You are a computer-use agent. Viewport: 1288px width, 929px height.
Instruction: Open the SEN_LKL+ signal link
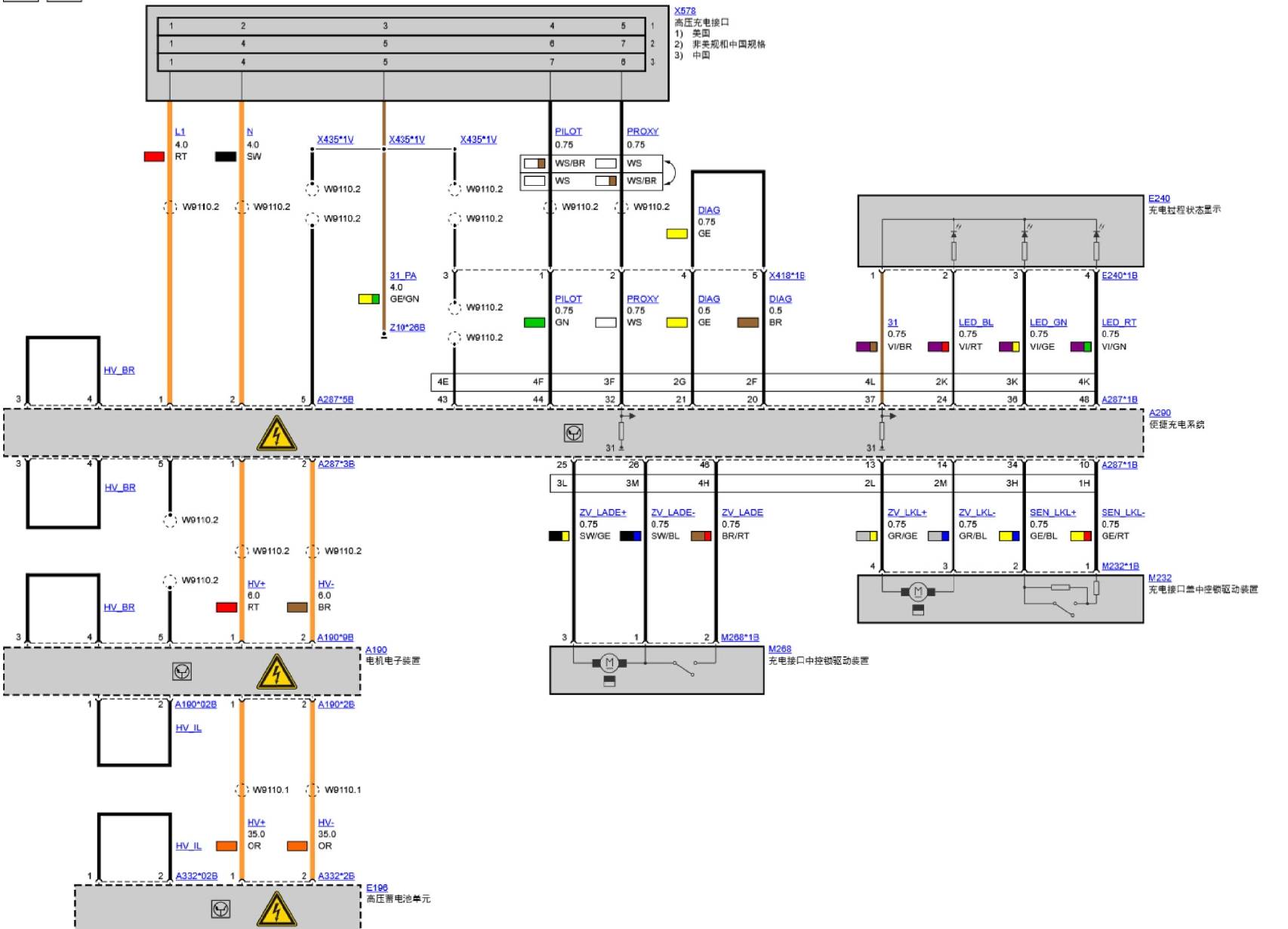coord(1052,512)
